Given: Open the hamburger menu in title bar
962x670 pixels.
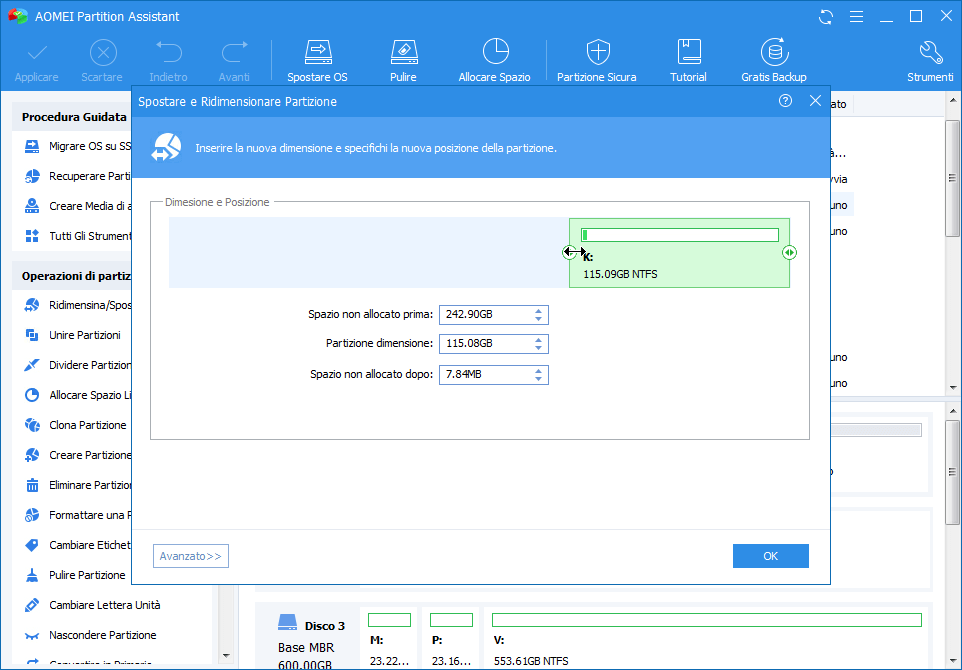Looking at the screenshot, I should click(856, 17).
